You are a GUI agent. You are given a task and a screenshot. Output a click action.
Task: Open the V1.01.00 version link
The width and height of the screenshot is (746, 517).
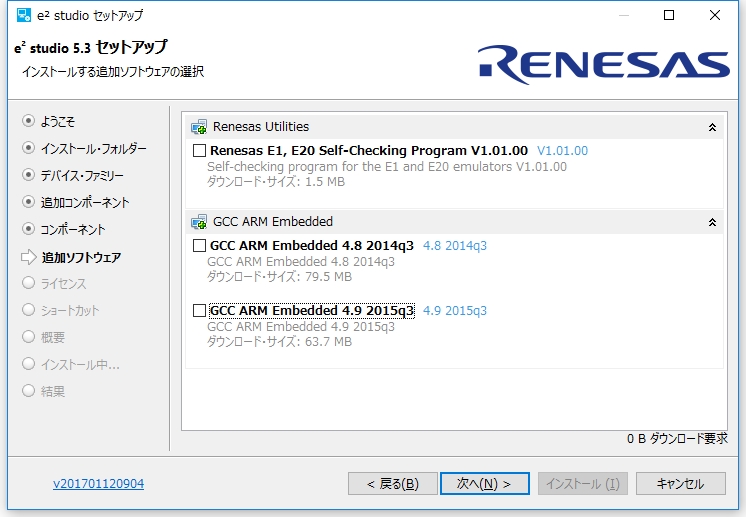click(x=562, y=151)
